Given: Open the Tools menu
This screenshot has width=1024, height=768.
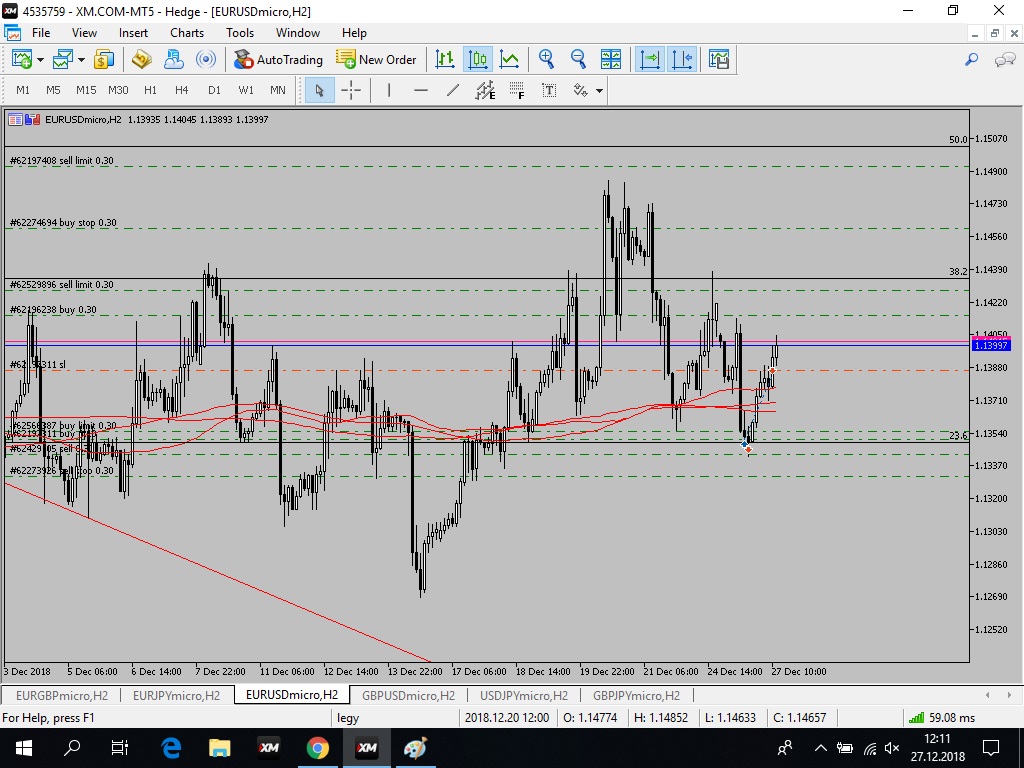Looking at the screenshot, I should (240, 33).
